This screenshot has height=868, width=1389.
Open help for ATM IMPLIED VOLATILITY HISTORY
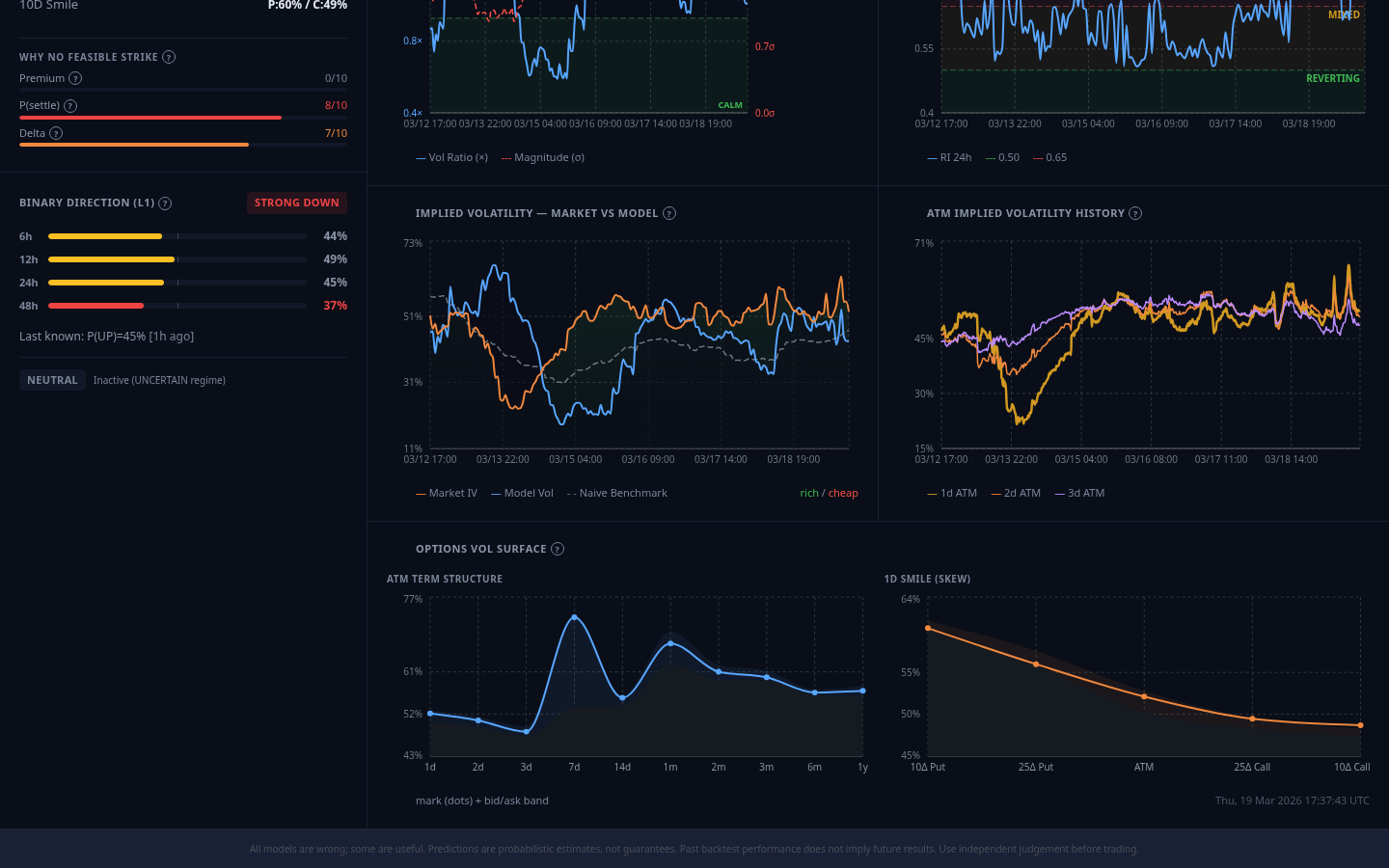(x=1135, y=213)
